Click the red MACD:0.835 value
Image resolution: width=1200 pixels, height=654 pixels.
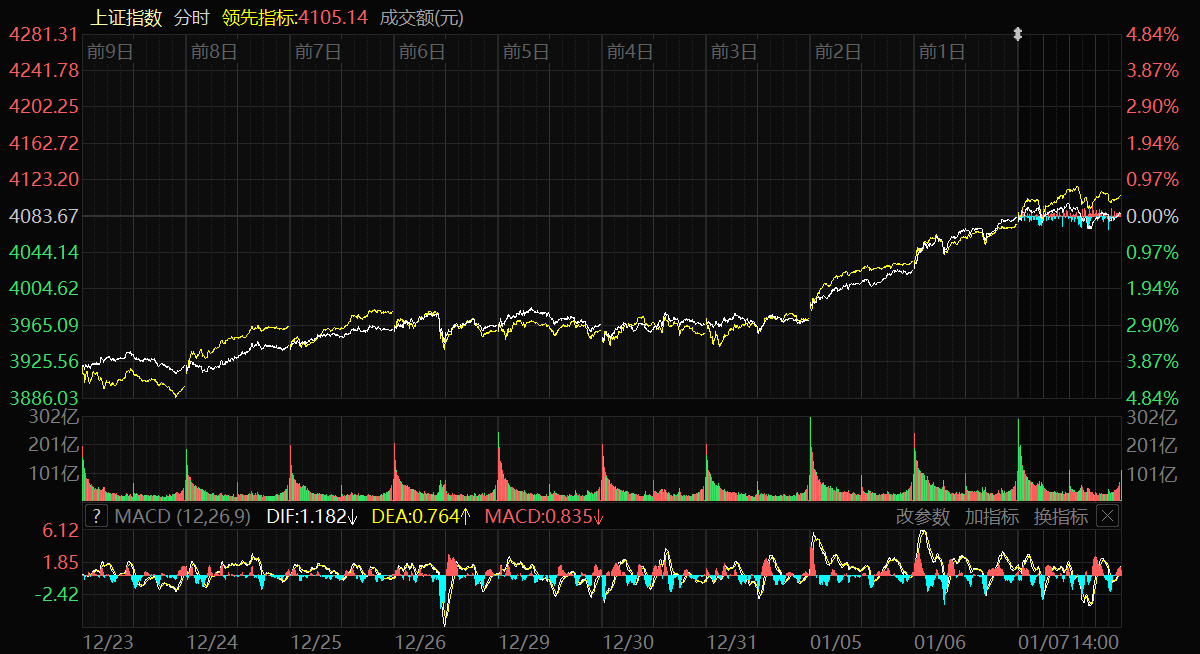click(544, 517)
